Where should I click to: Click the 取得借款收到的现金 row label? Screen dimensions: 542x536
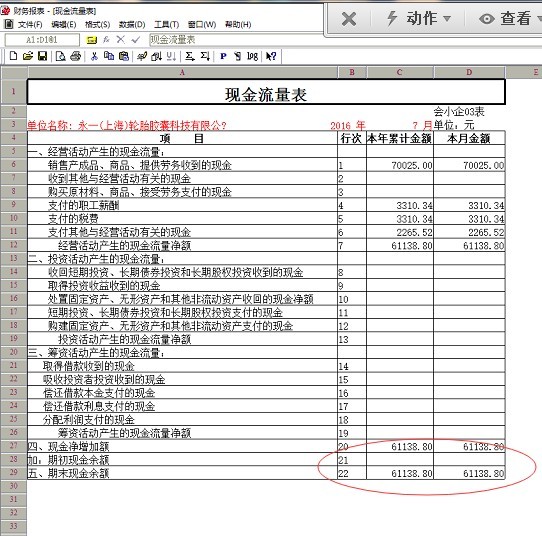pyautogui.click(x=88, y=366)
